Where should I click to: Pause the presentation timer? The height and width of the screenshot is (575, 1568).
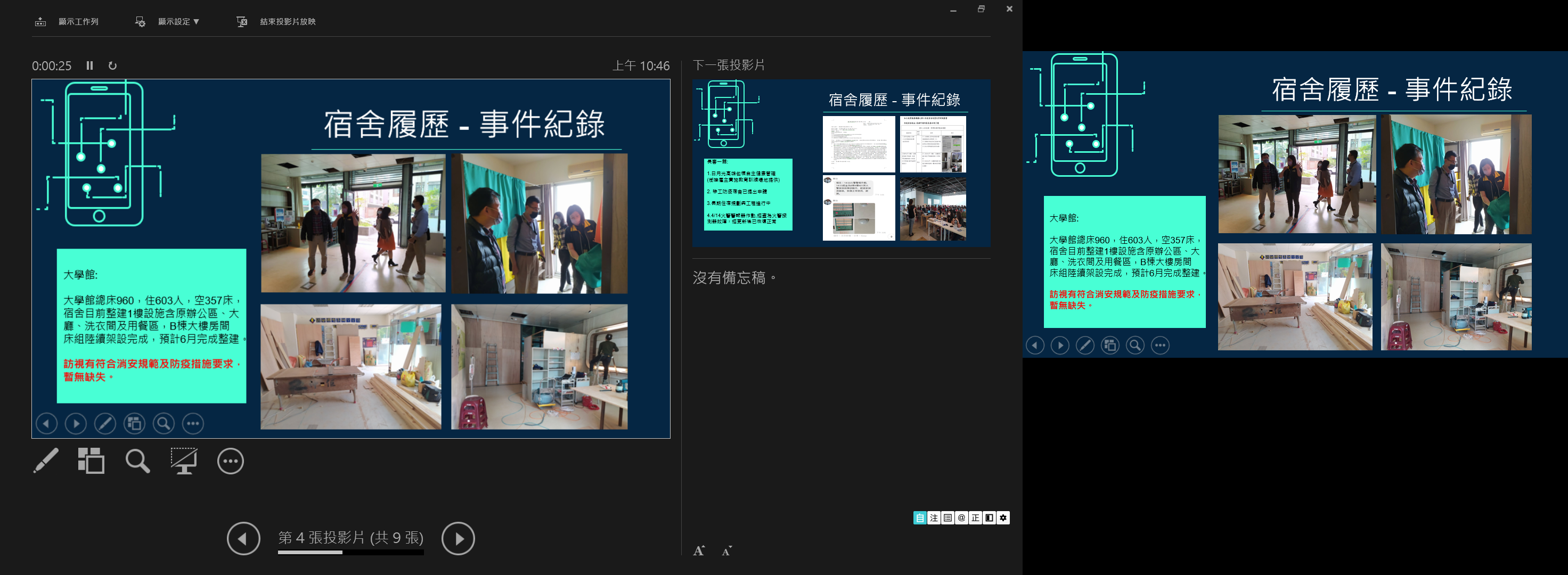(89, 65)
